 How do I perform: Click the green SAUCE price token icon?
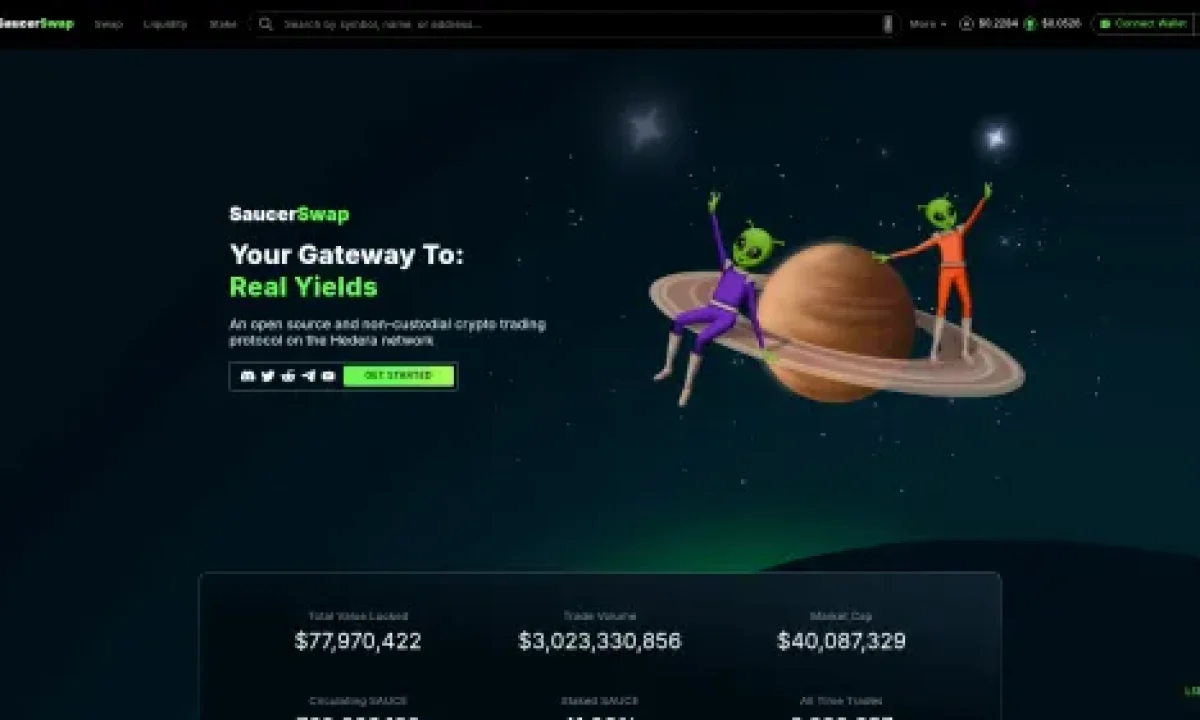click(1030, 24)
